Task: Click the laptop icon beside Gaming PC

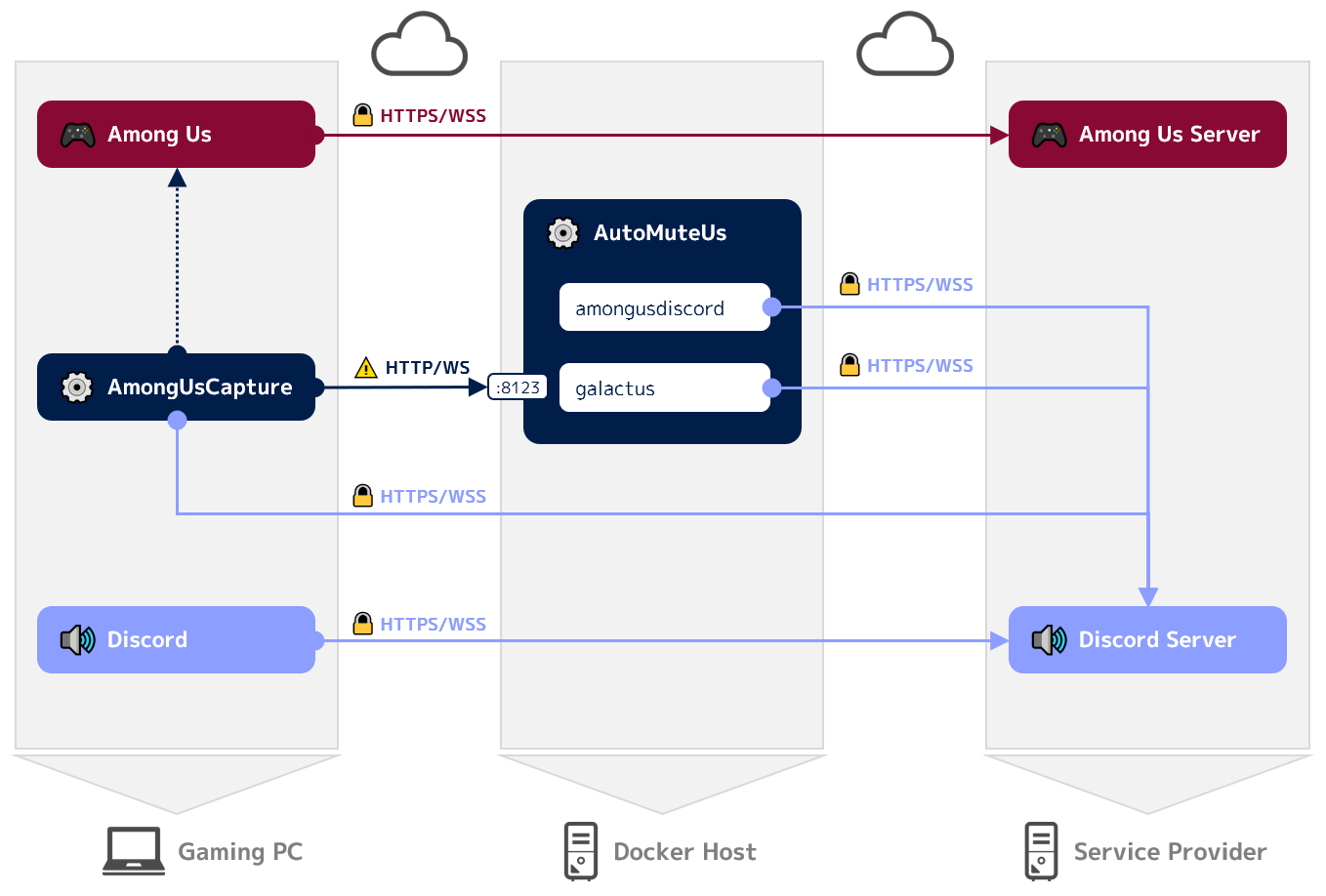Action: point(134,851)
